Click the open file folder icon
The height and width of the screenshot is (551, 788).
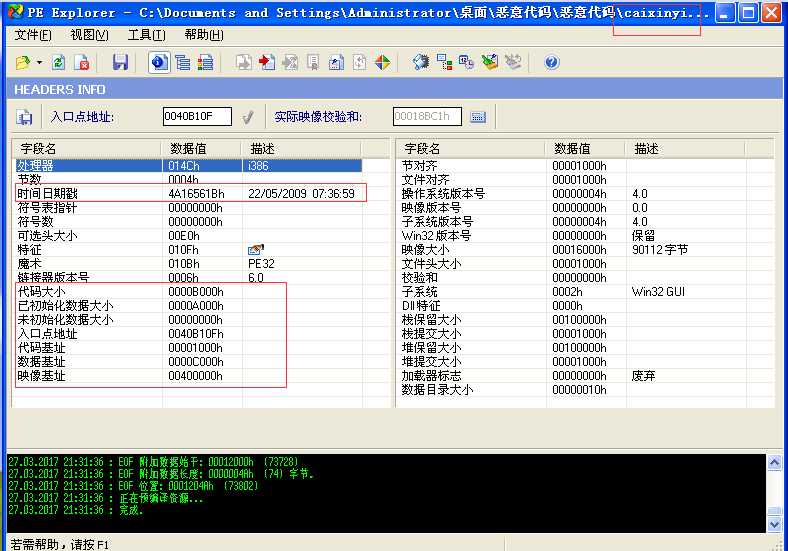click(x=22, y=62)
